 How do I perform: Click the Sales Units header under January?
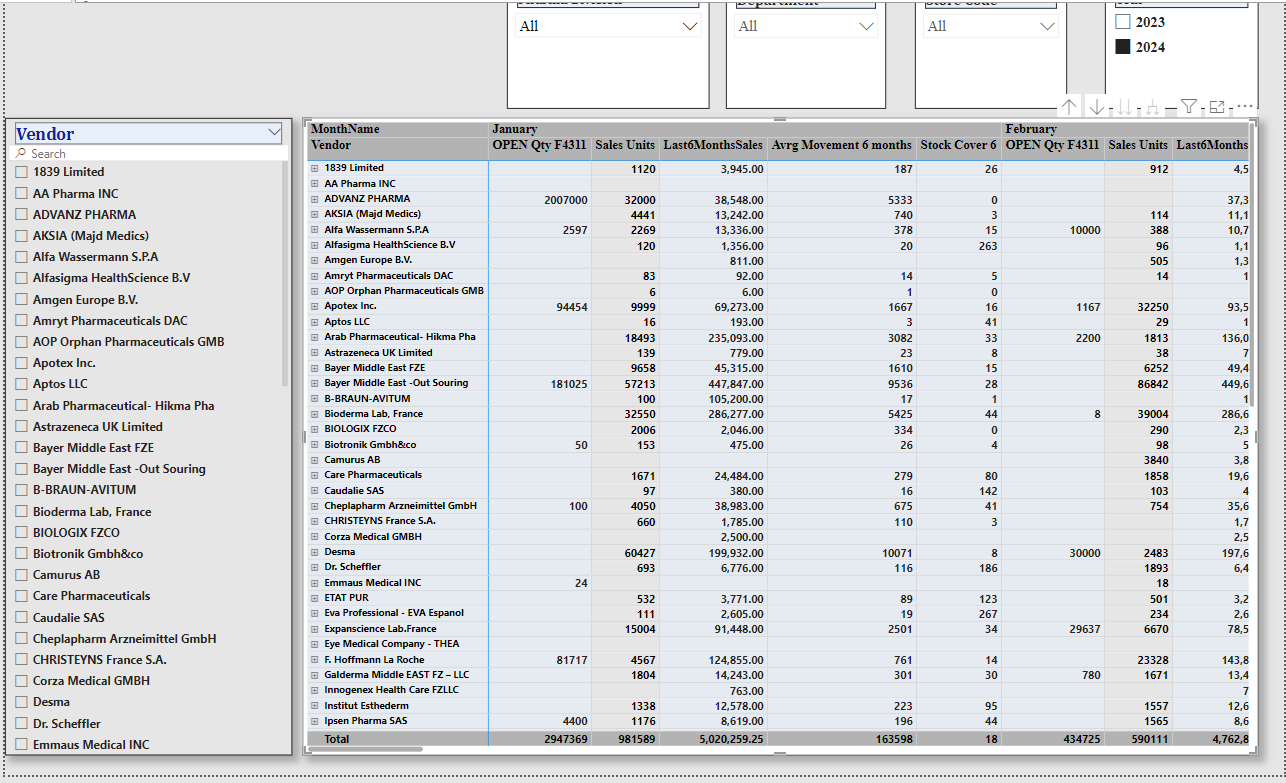625,145
